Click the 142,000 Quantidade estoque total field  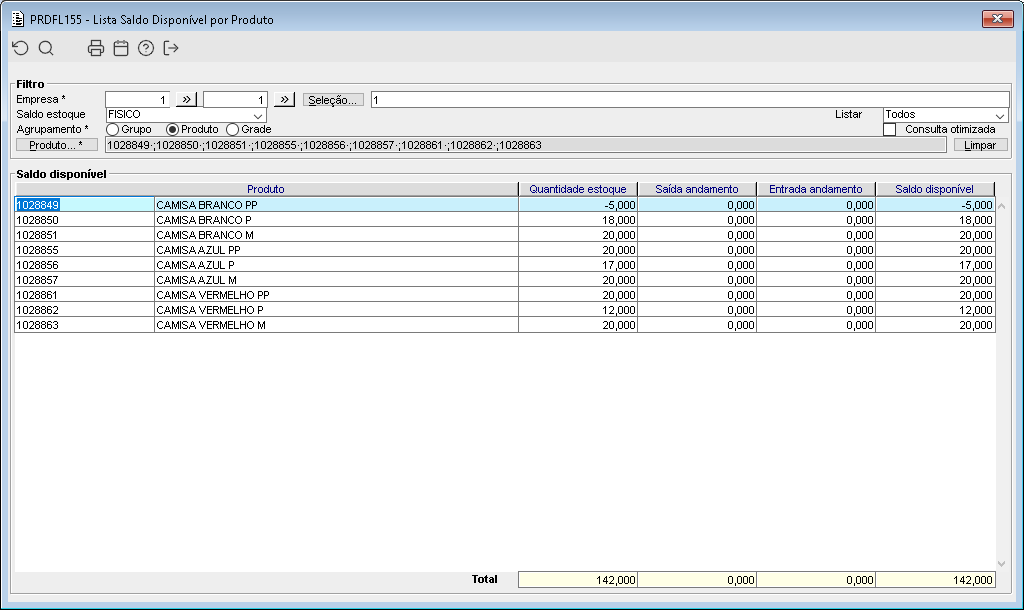pos(578,580)
